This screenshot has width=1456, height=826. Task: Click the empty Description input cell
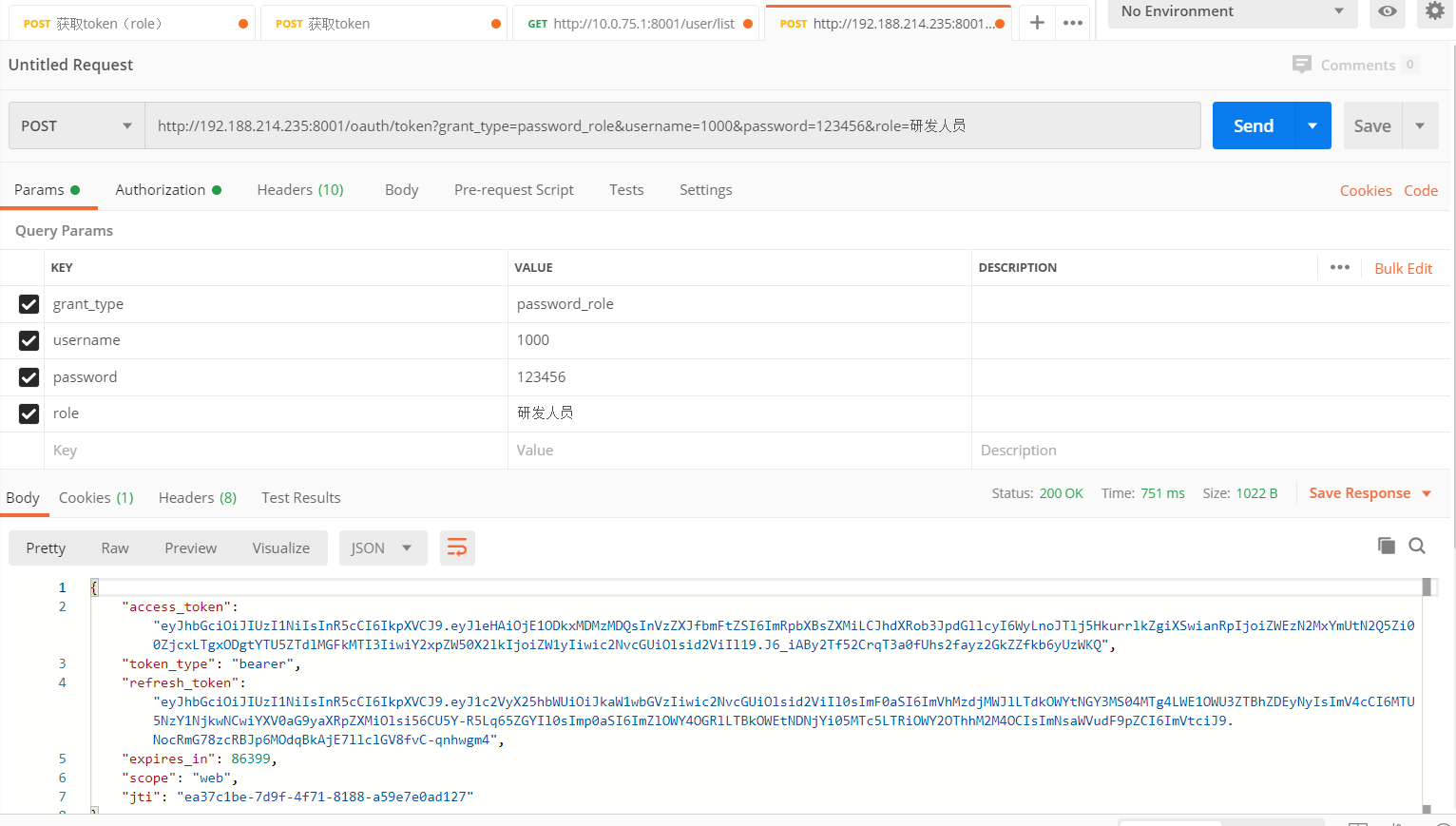tap(1212, 451)
